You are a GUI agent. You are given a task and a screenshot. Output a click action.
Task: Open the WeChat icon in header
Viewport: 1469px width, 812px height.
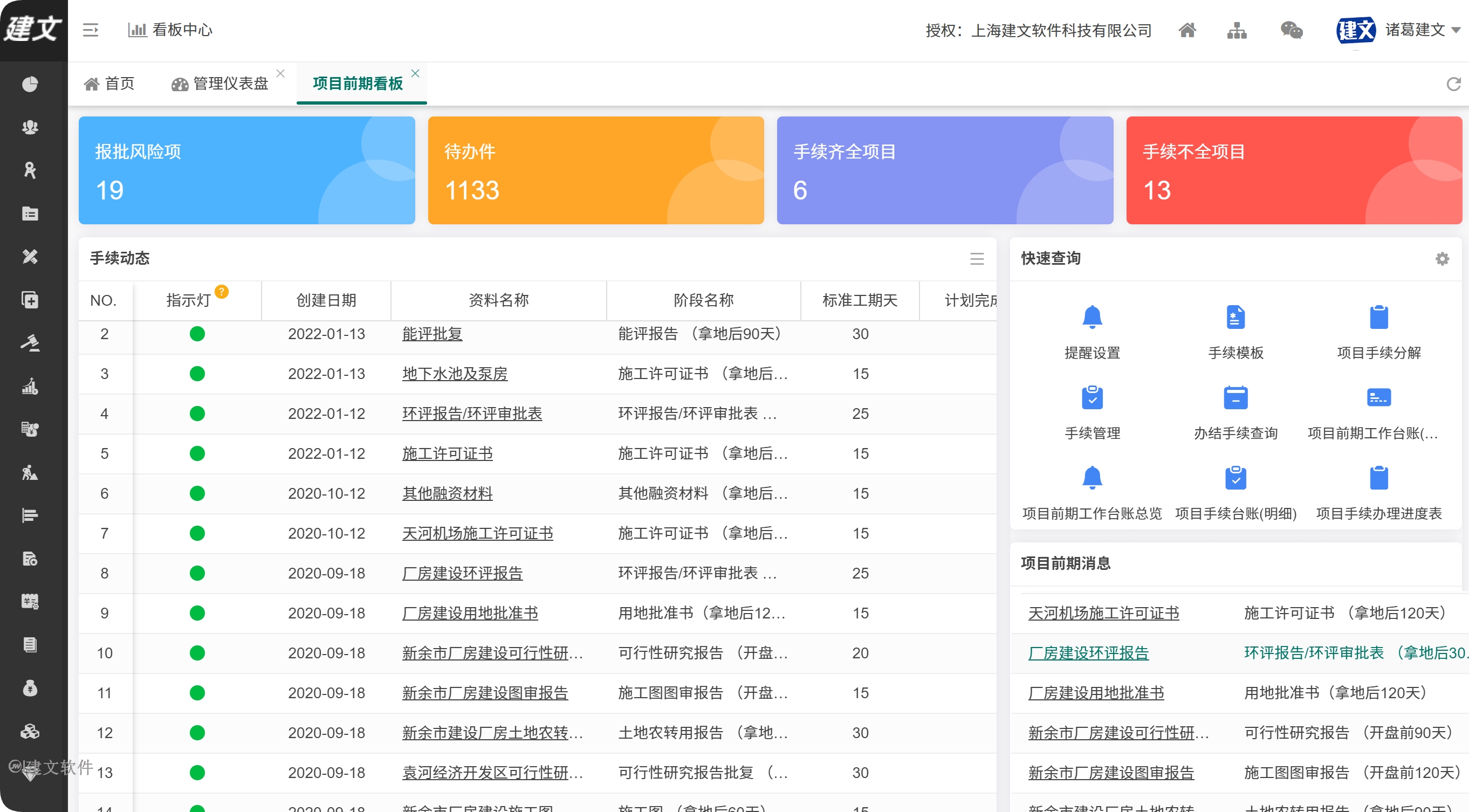pyautogui.click(x=1292, y=30)
